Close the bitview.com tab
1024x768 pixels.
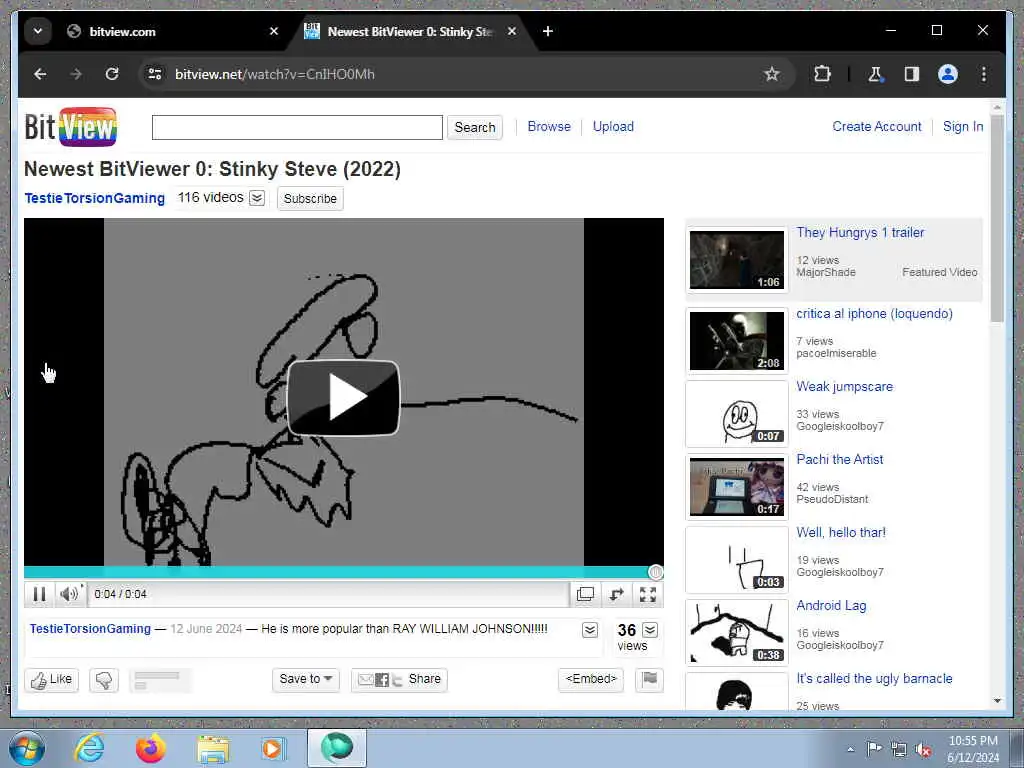pyautogui.click(x=274, y=31)
